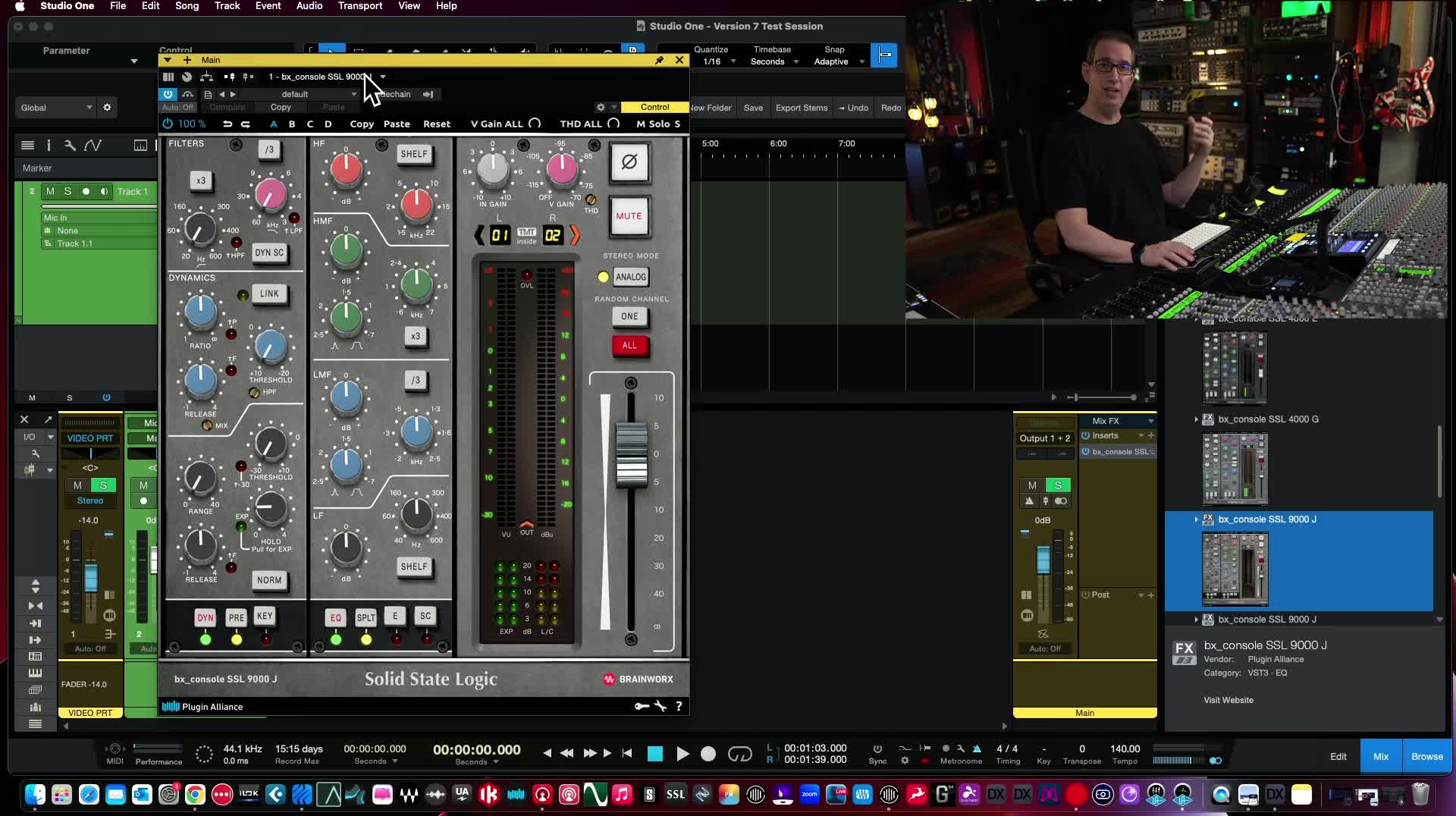1456x816 pixels.
Task: Open the Audio menu
Action: pyautogui.click(x=309, y=6)
